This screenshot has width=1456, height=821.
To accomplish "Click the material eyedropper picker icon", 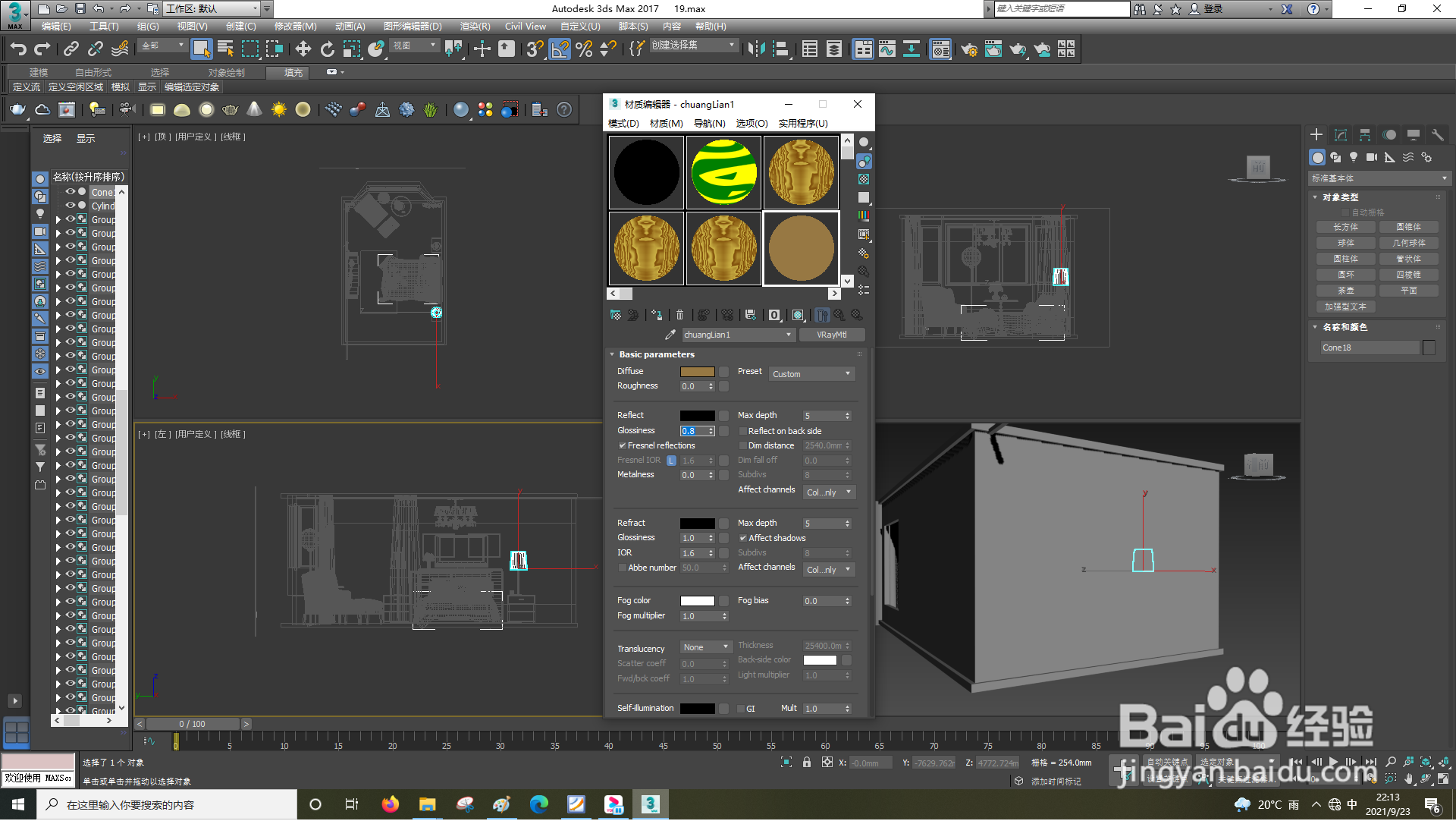I will tap(670, 335).
